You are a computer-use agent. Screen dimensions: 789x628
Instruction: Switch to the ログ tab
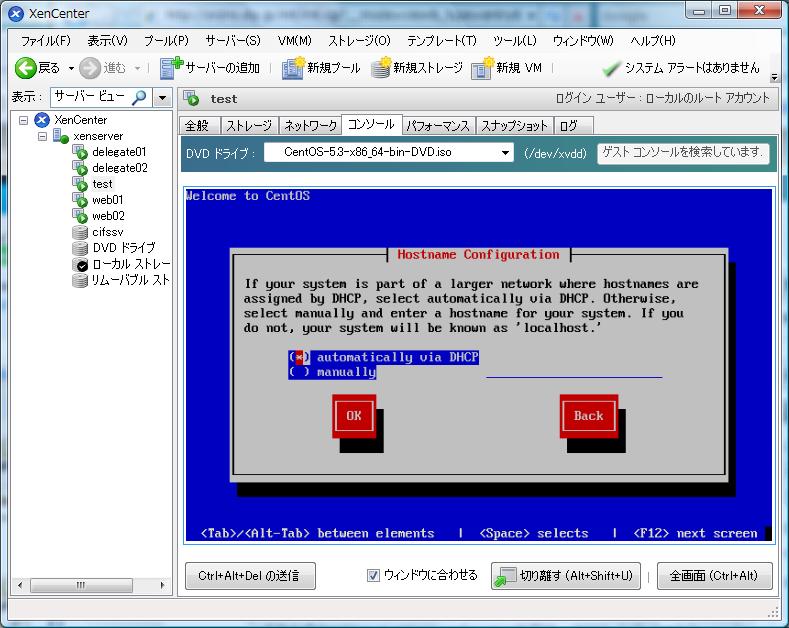pos(573,125)
